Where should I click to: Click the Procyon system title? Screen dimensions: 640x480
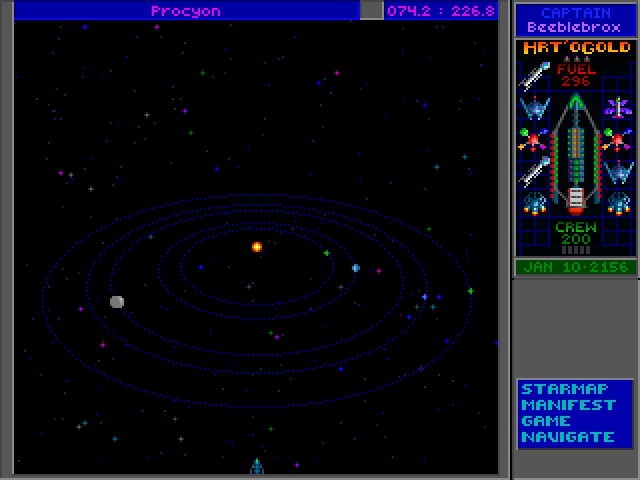[x=186, y=11]
